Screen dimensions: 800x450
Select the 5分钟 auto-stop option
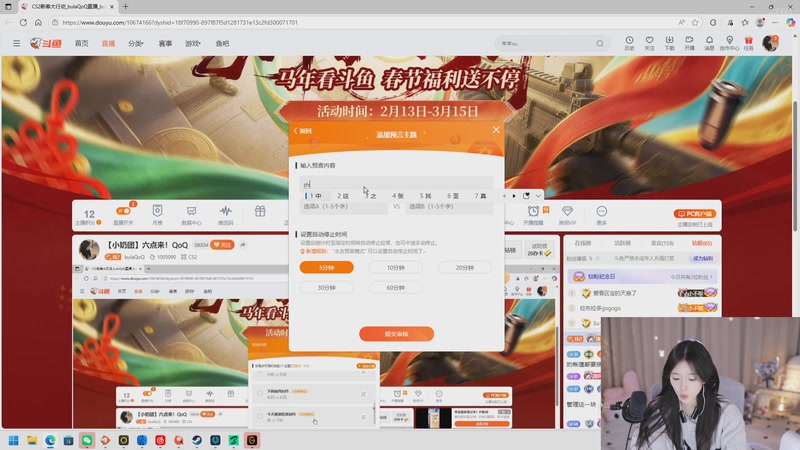327,267
